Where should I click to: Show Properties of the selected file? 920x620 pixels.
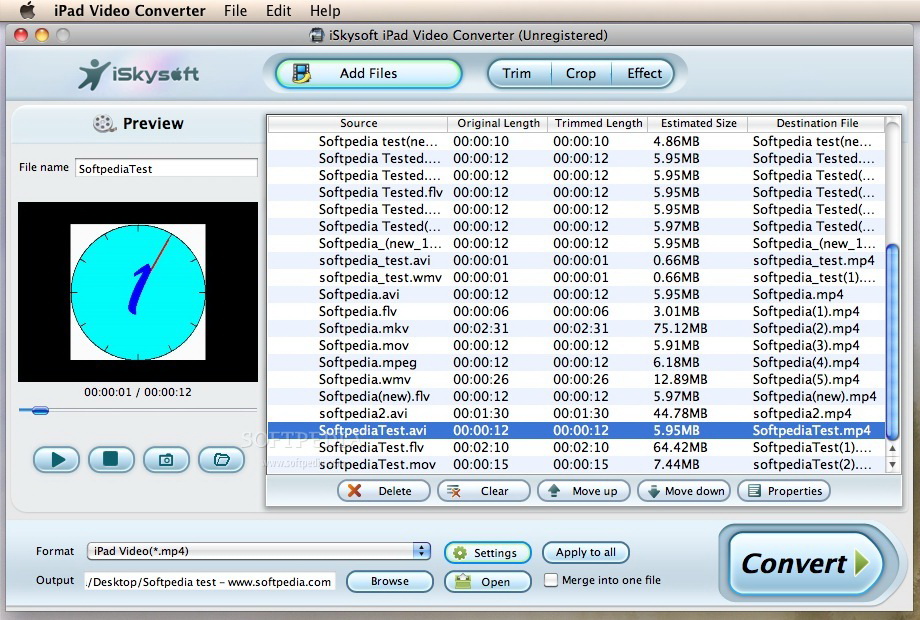(x=784, y=491)
